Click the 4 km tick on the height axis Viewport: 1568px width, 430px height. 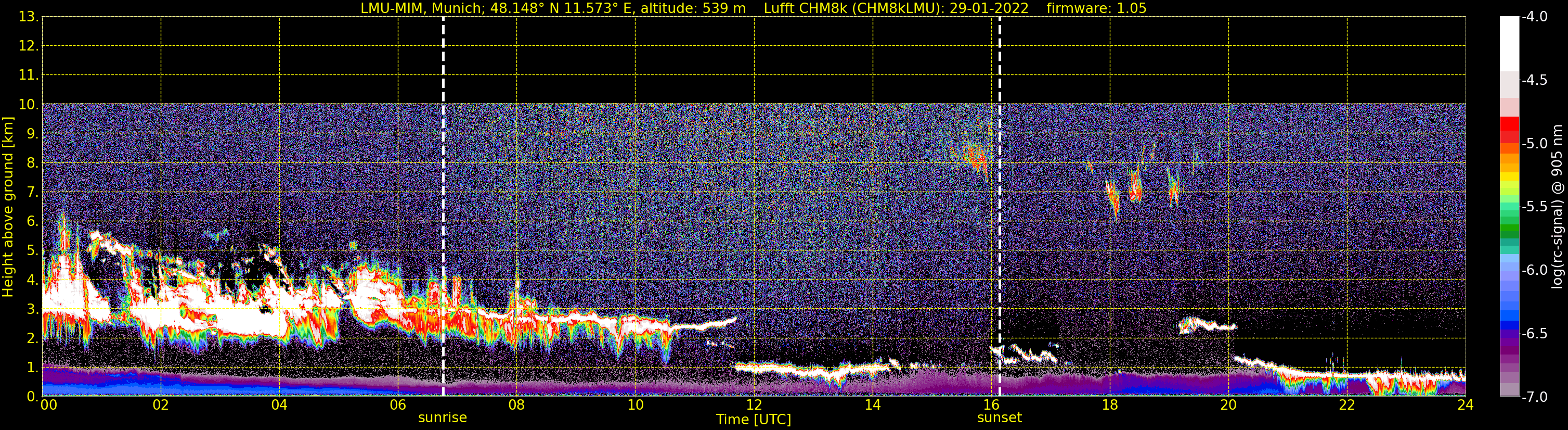[32, 280]
